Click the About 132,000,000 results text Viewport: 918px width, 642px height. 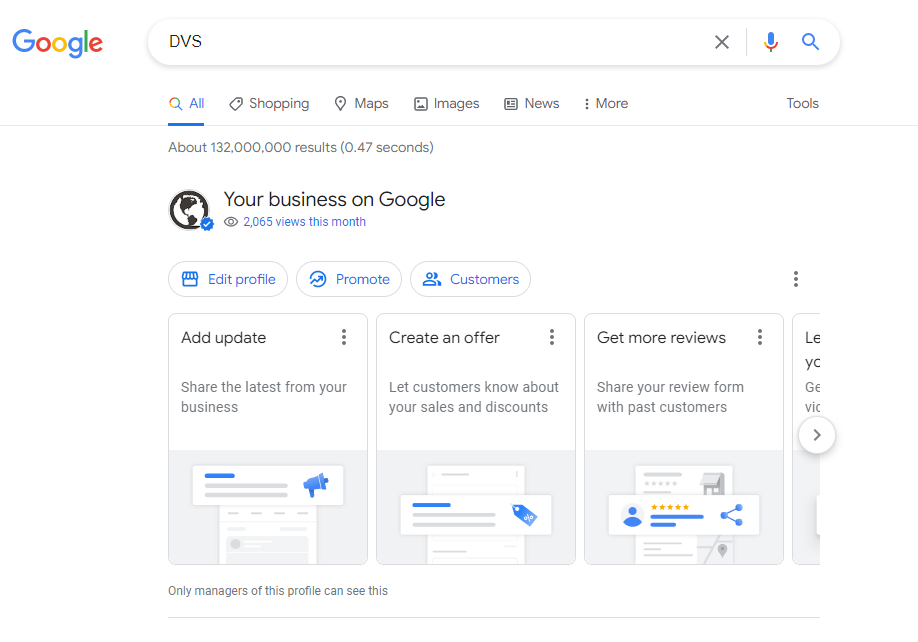pos(301,147)
